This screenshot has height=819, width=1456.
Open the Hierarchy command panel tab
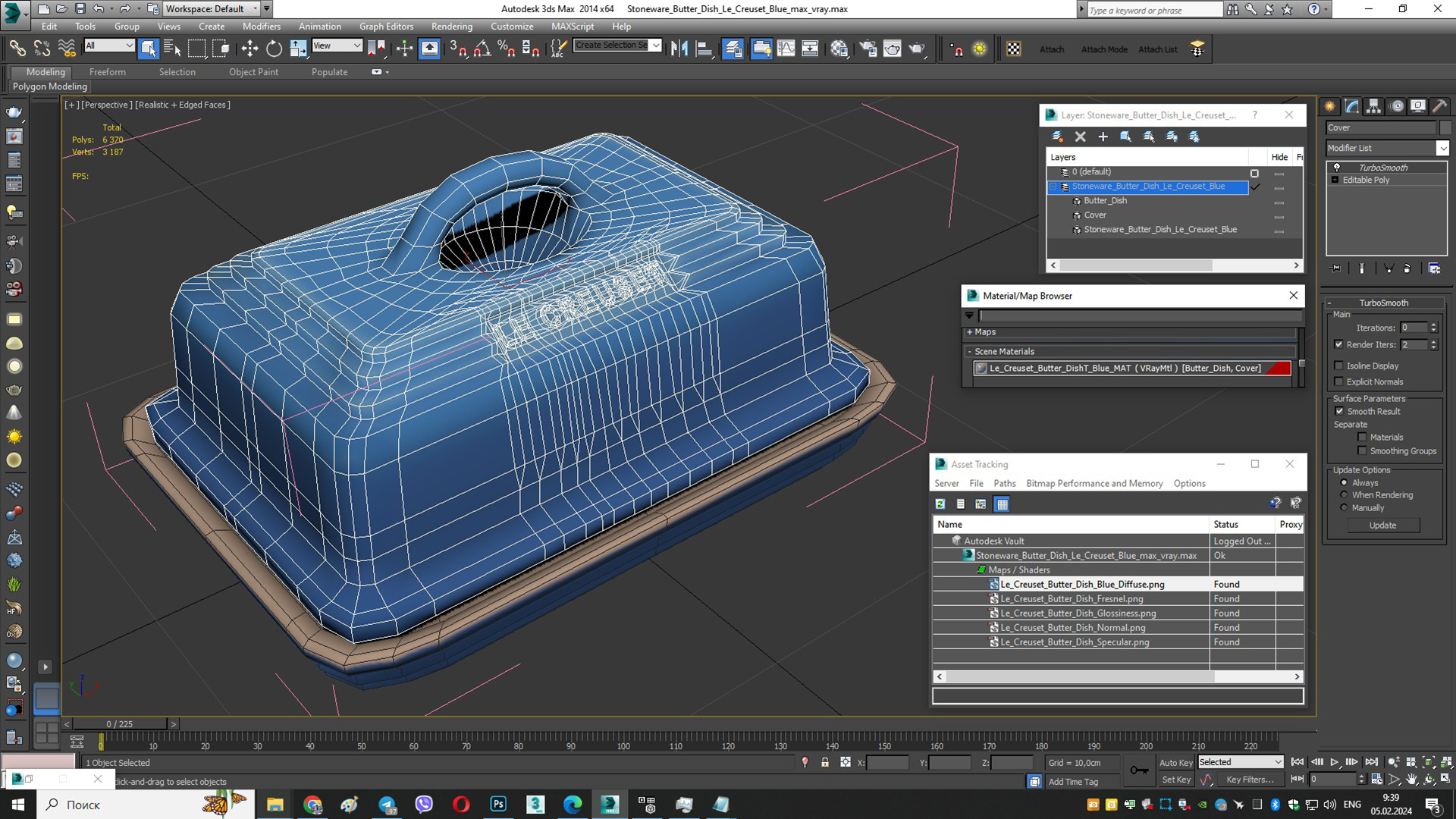click(x=1374, y=106)
